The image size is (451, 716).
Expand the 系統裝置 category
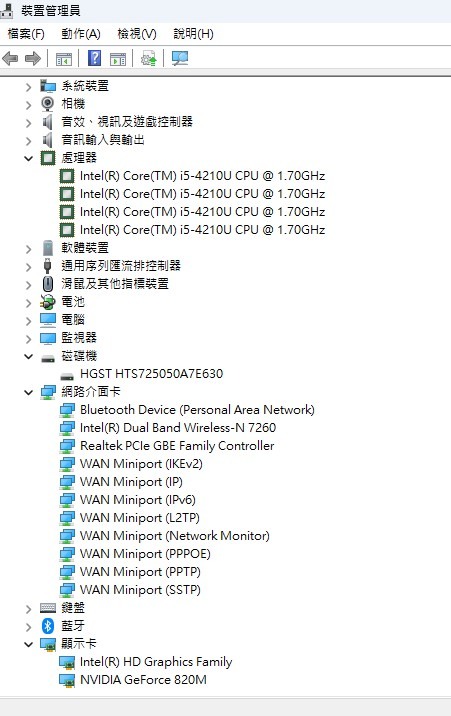tap(28, 86)
